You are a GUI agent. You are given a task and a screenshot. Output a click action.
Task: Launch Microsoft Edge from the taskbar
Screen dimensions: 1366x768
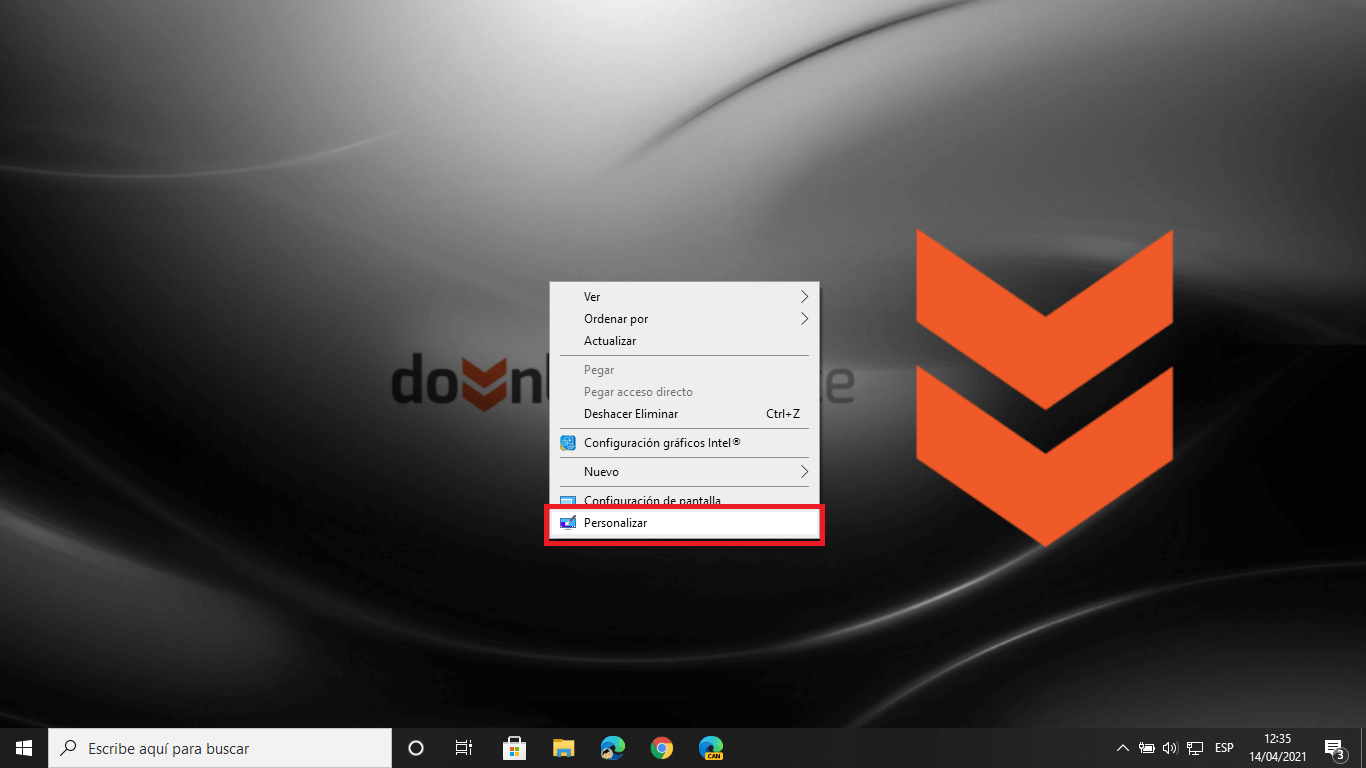(x=613, y=748)
